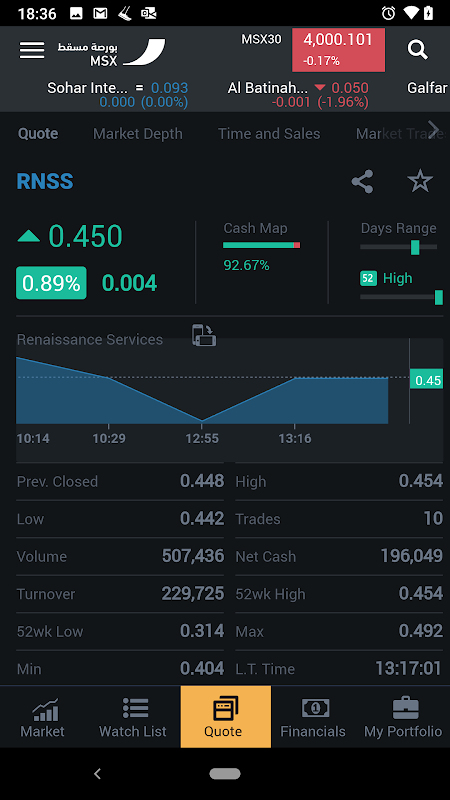Tap the alarm status bar icon
Screen dimensions: 450x800
[388, 13]
